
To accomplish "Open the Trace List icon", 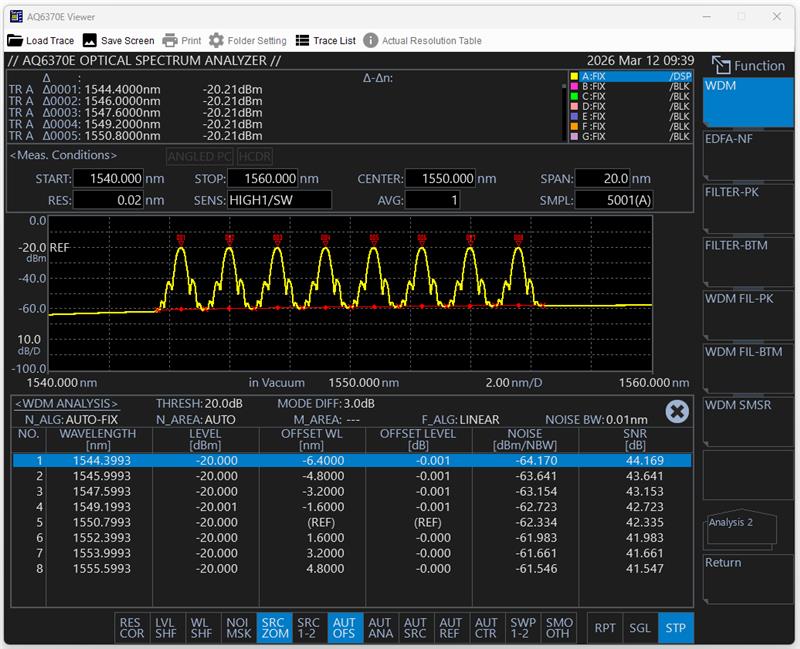I will point(301,41).
